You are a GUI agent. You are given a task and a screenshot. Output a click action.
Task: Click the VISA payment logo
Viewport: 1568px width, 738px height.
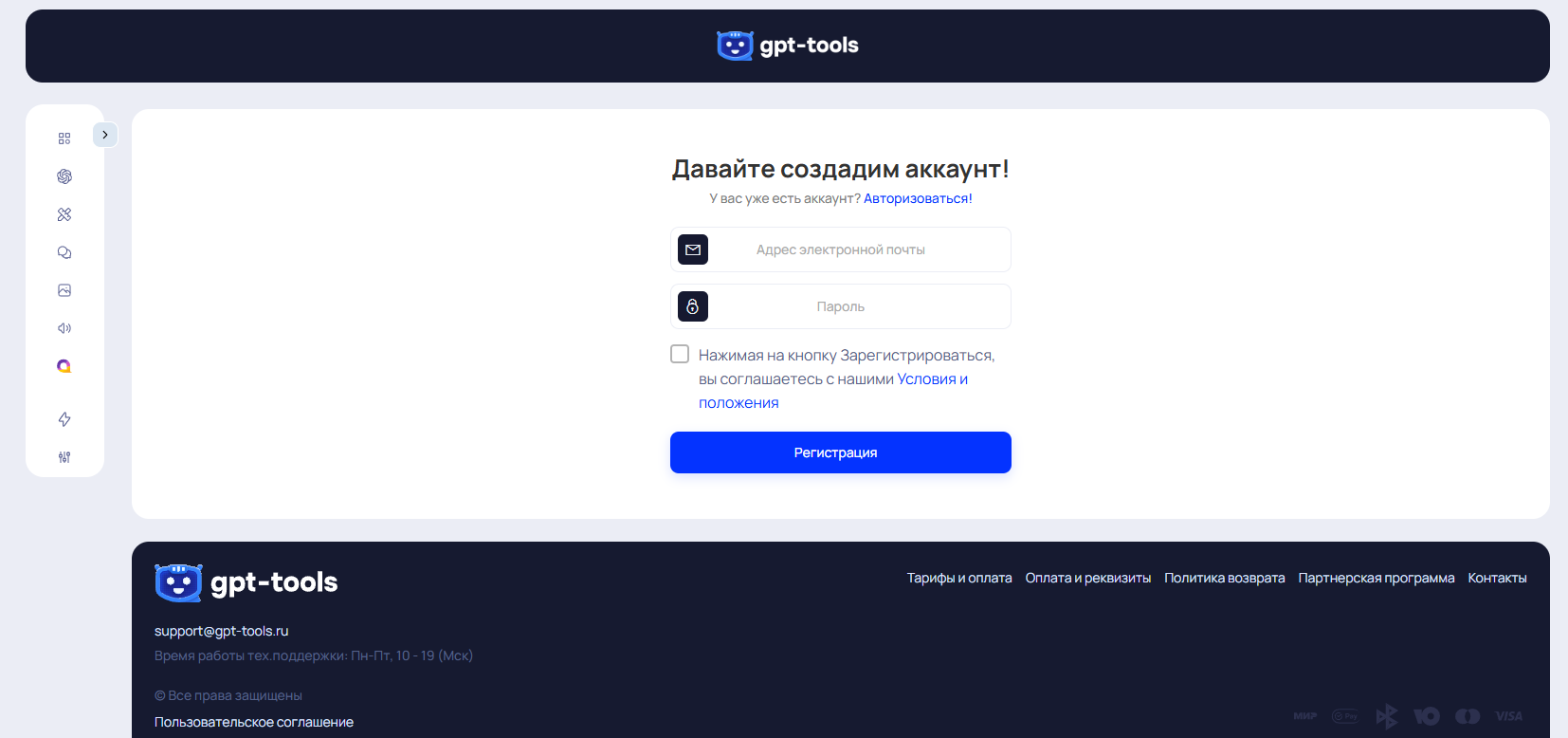pyautogui.click(x=1509, y=716)
